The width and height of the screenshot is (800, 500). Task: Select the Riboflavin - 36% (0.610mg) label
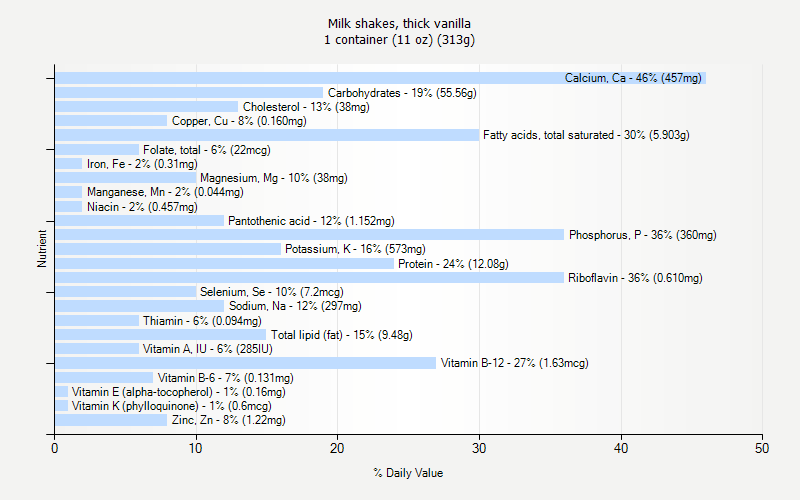[x=635, y=278]
